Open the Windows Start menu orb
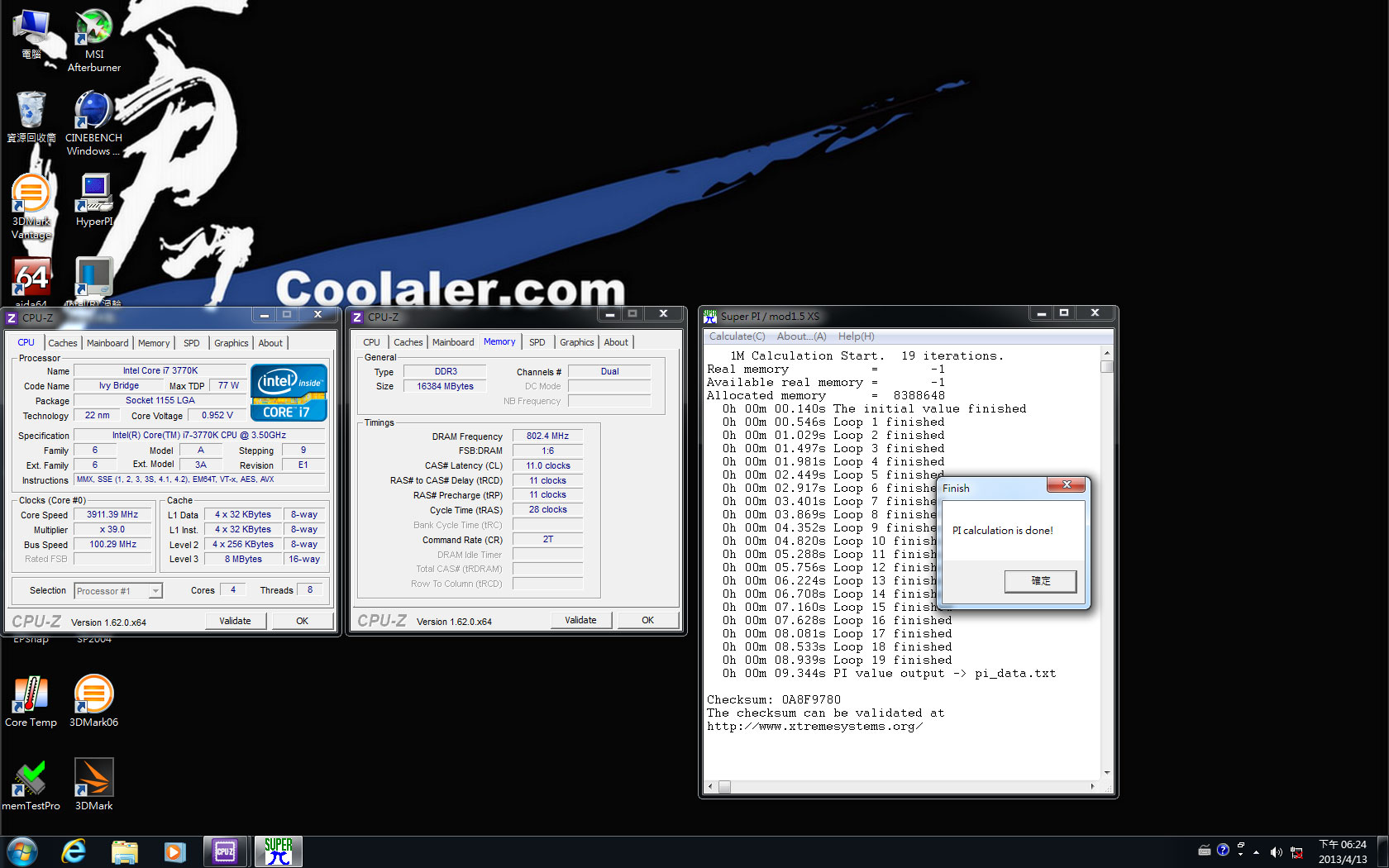The image size is (1389, 868). click(22, 851)
